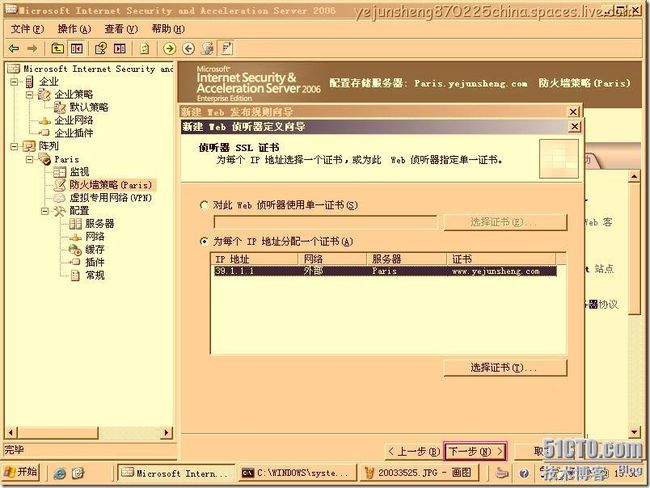Screen dimensions: 650x488
Task: Click tree pane horizontal scrollbar right arrow
Action: 167,433
